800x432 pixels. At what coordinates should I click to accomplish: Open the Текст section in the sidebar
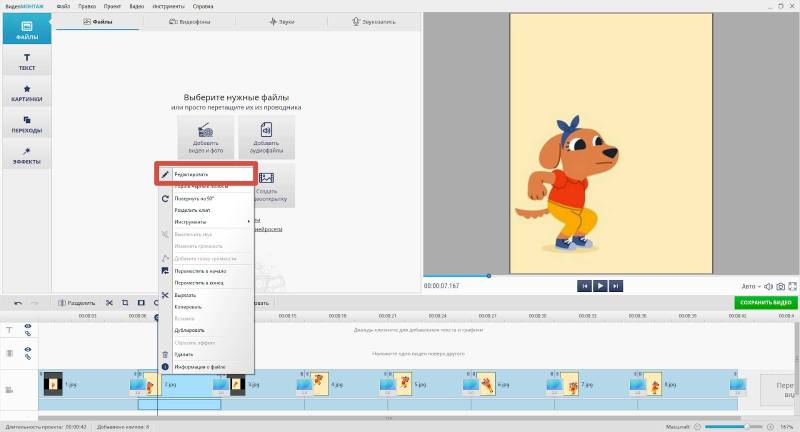point(27,61)
